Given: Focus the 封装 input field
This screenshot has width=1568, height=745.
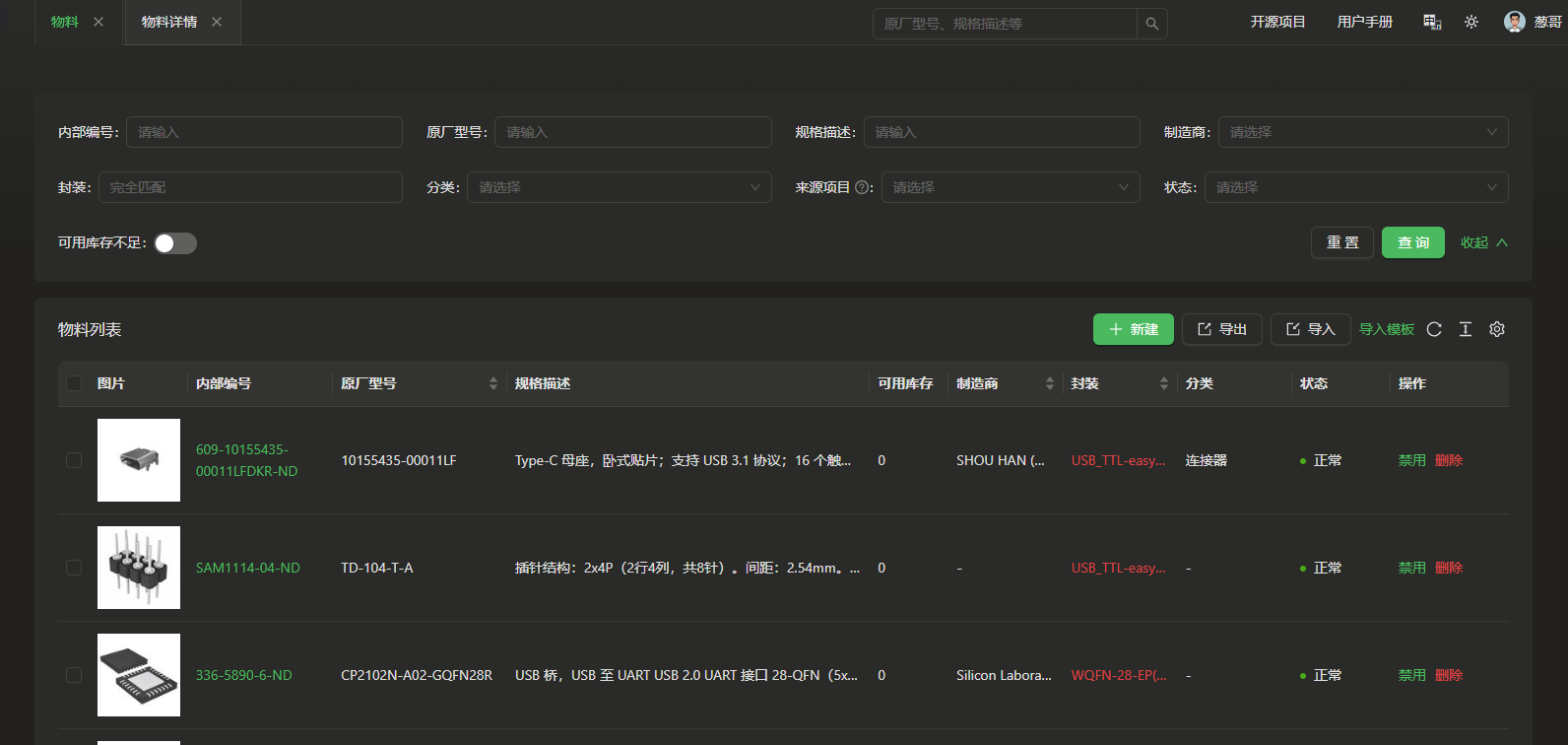Looking at the screenshot, I should tap(250, 187).
